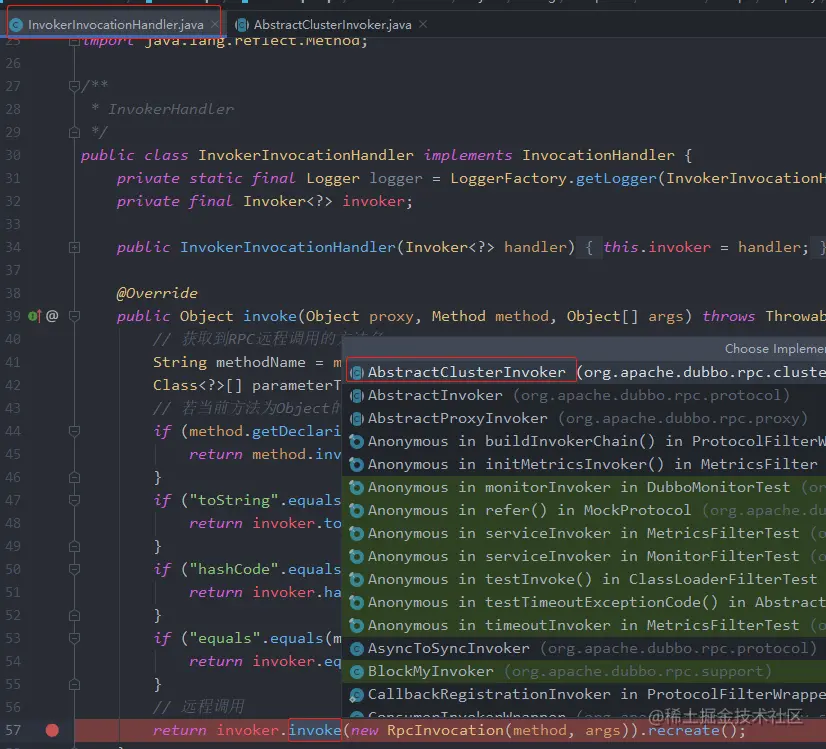This screenshot has width=826, height=749.
Task: Click the AbstractProxyInvoker class icon in popup
Action: click(x=357, y=419)
